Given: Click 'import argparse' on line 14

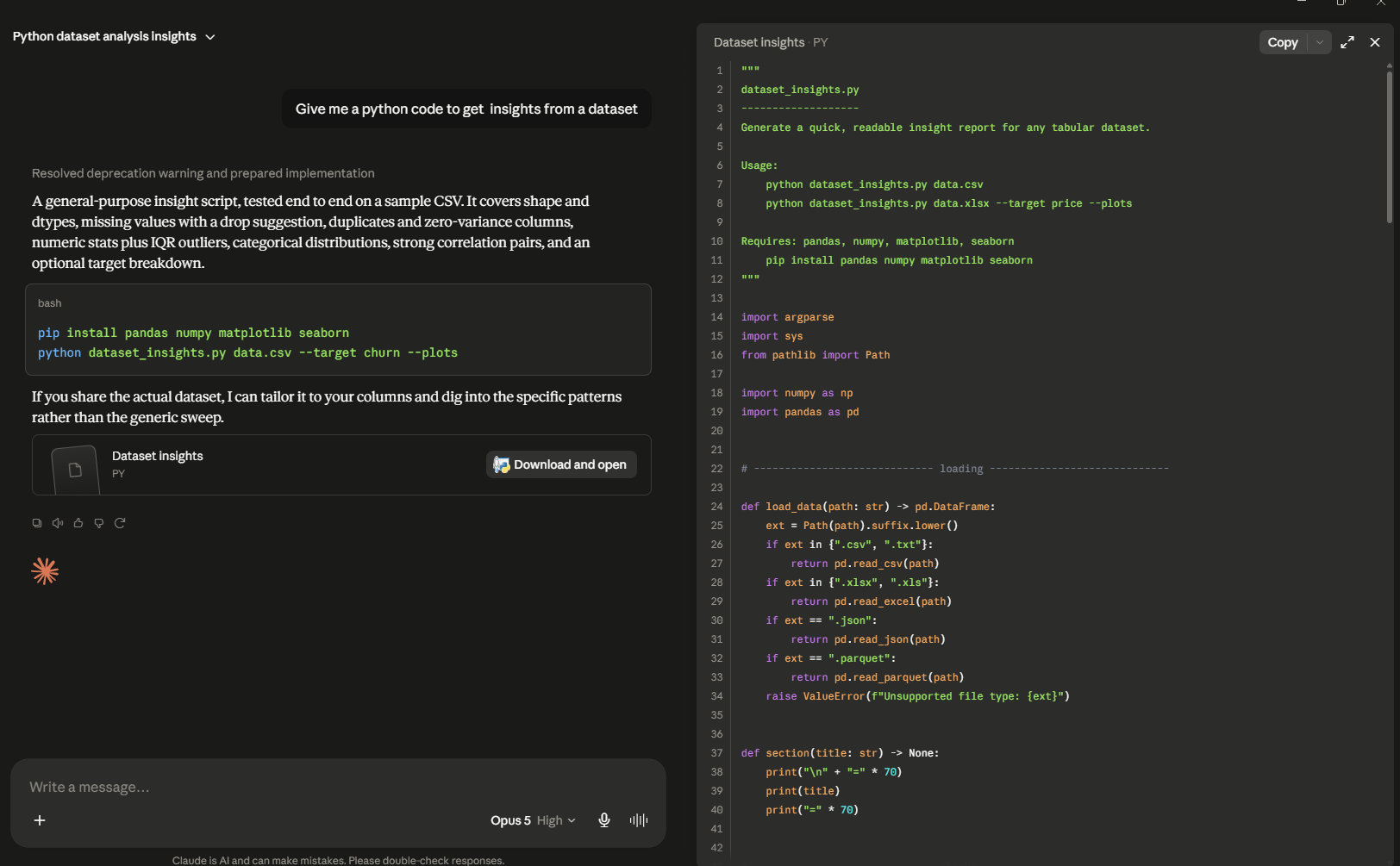Looking at the screenshot, I should point(787,317).
